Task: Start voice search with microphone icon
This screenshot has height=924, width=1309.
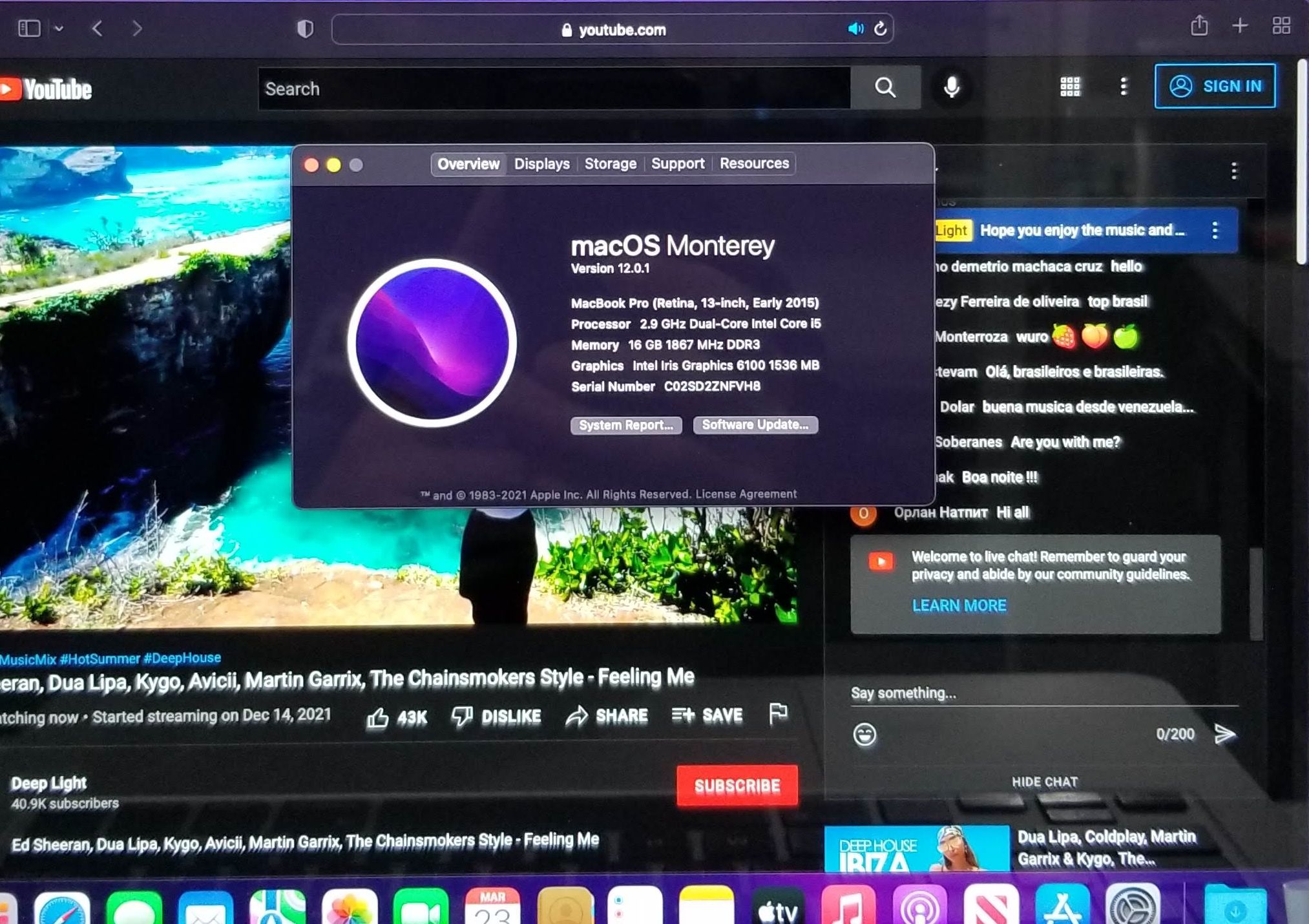Action: coord(951,87)
